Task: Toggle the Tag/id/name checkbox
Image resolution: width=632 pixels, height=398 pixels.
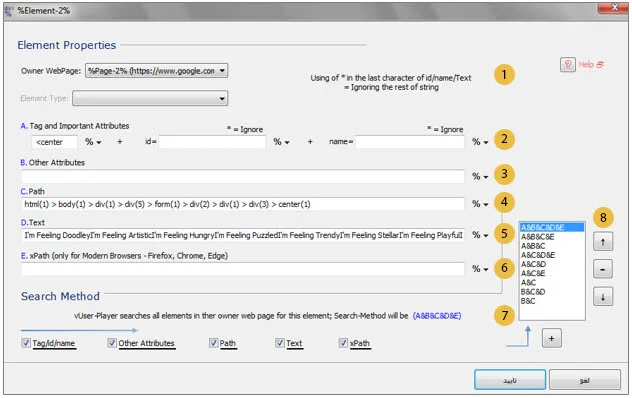Action: [26, 343]
